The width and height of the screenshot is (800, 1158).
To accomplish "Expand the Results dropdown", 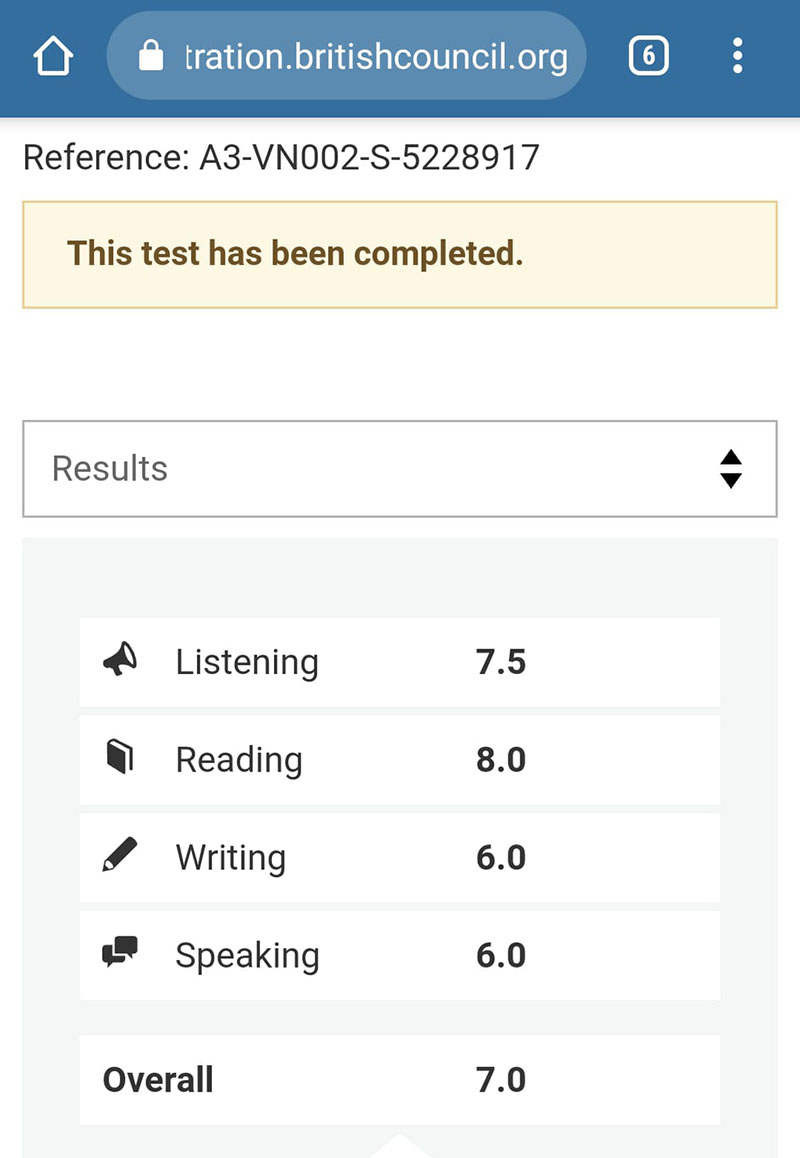I will click(399, 469).
